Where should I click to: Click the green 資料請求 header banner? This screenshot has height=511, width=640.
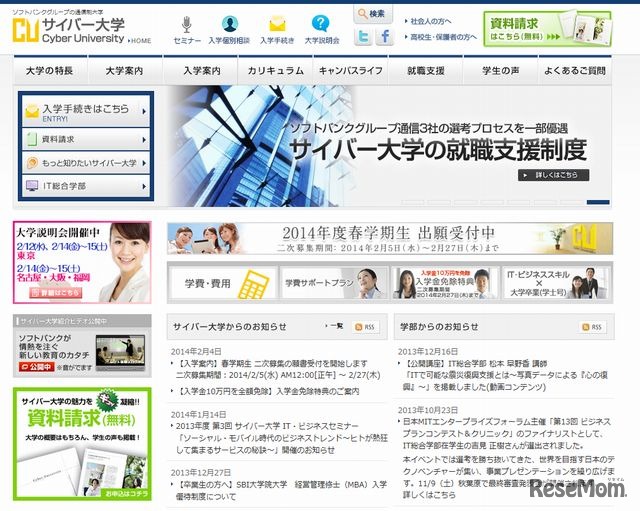pyautogui.click(x=547, y=29)
